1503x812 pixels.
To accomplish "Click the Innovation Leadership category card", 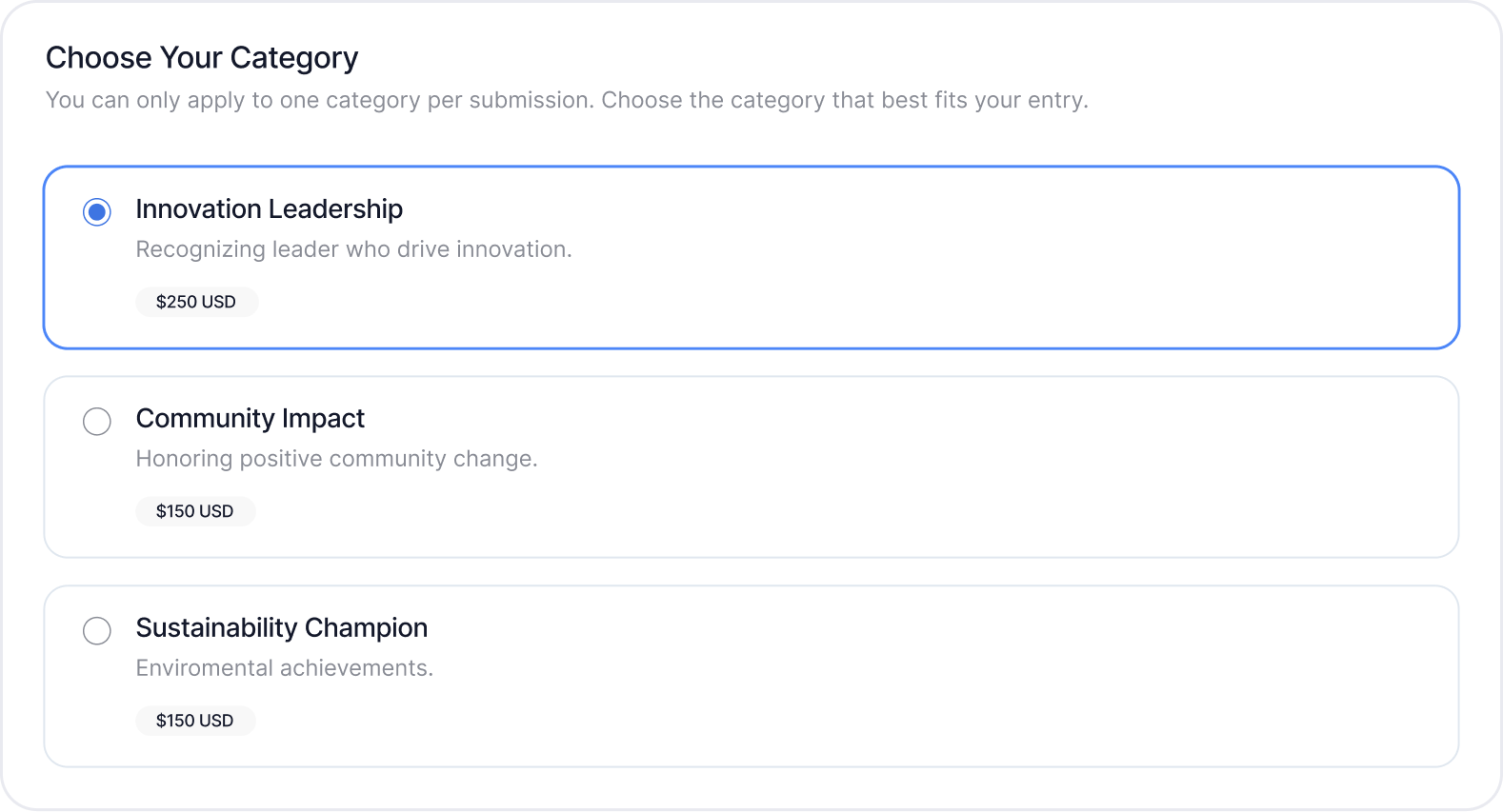I will (x=751, y=256).
